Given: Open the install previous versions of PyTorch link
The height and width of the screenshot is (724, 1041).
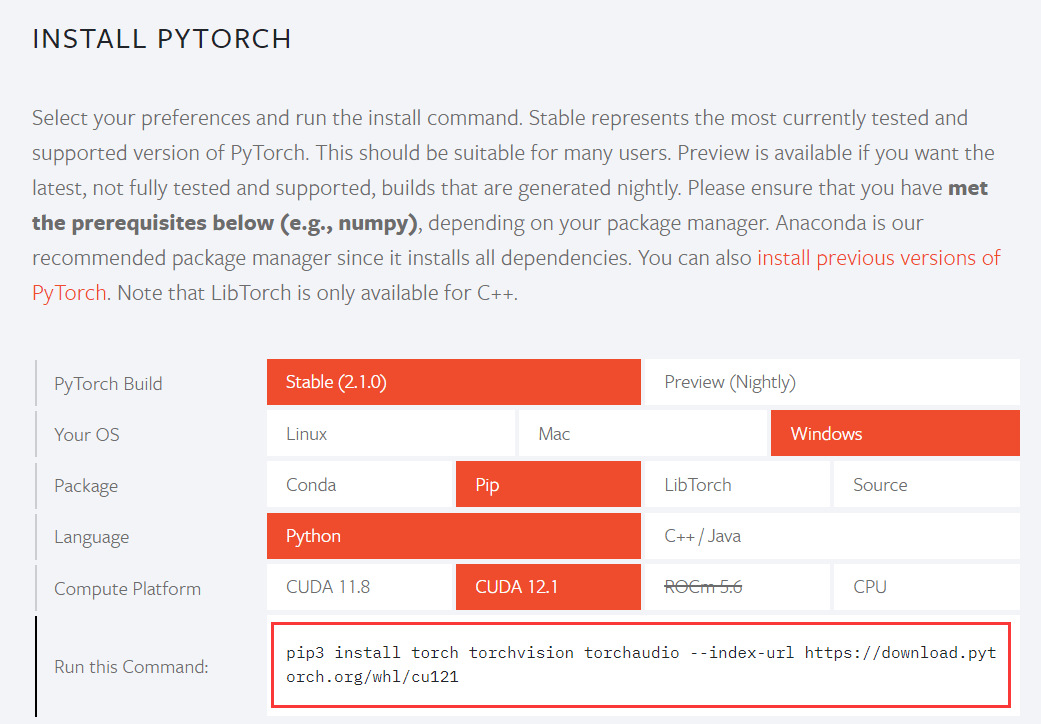Looking at the screenshot, I should point(878,257).
